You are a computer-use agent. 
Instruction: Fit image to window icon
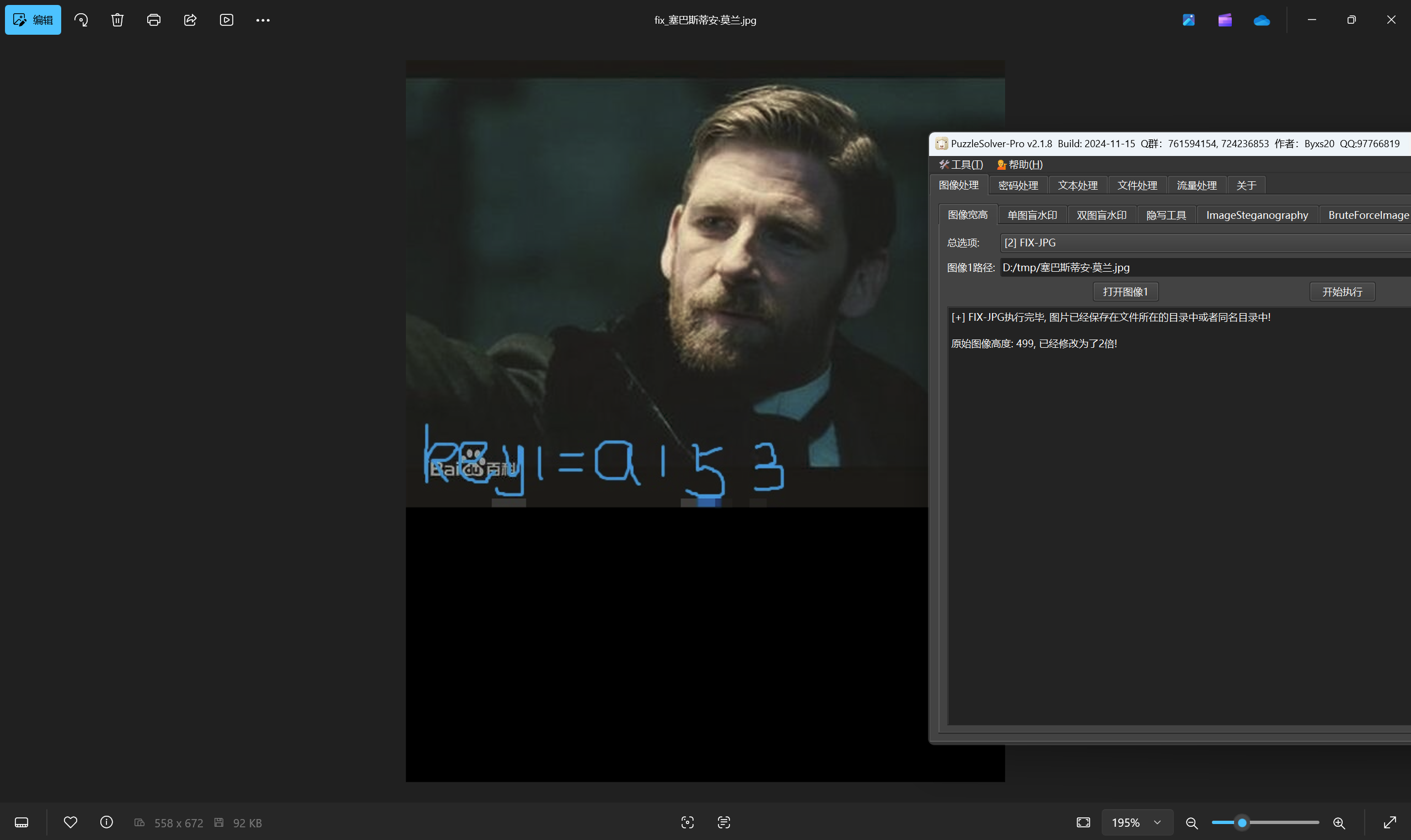(x=1083, y=822)
